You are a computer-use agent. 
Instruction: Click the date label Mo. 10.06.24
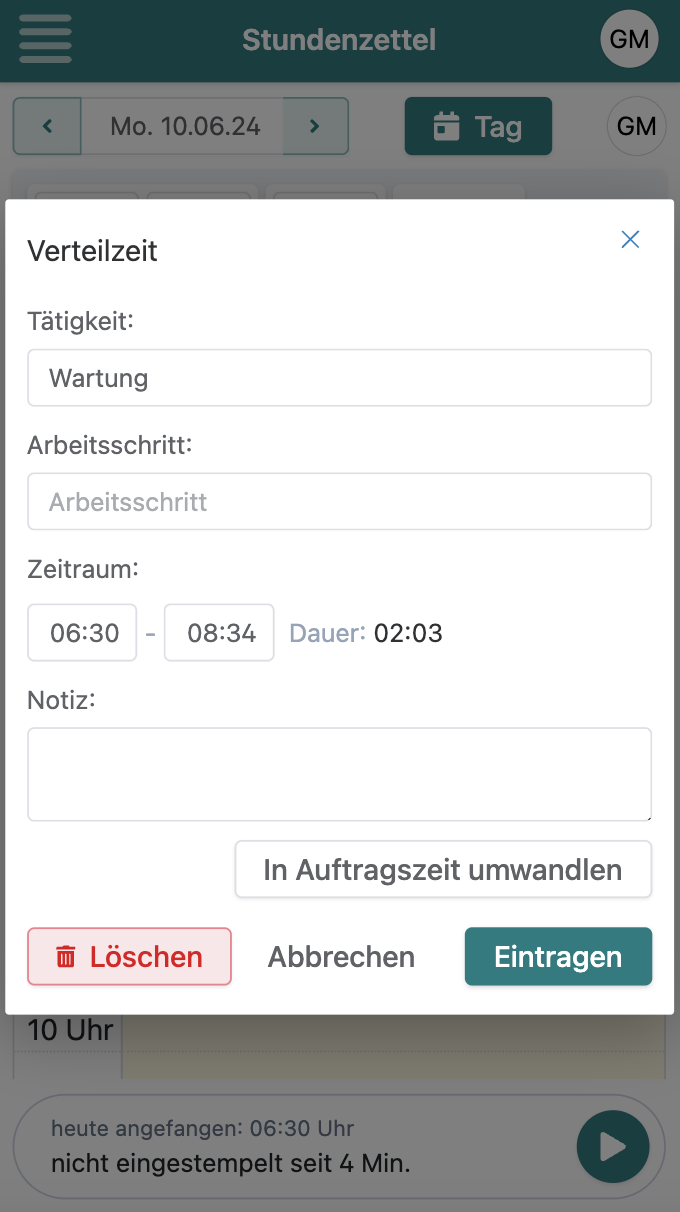coord(181,126)
